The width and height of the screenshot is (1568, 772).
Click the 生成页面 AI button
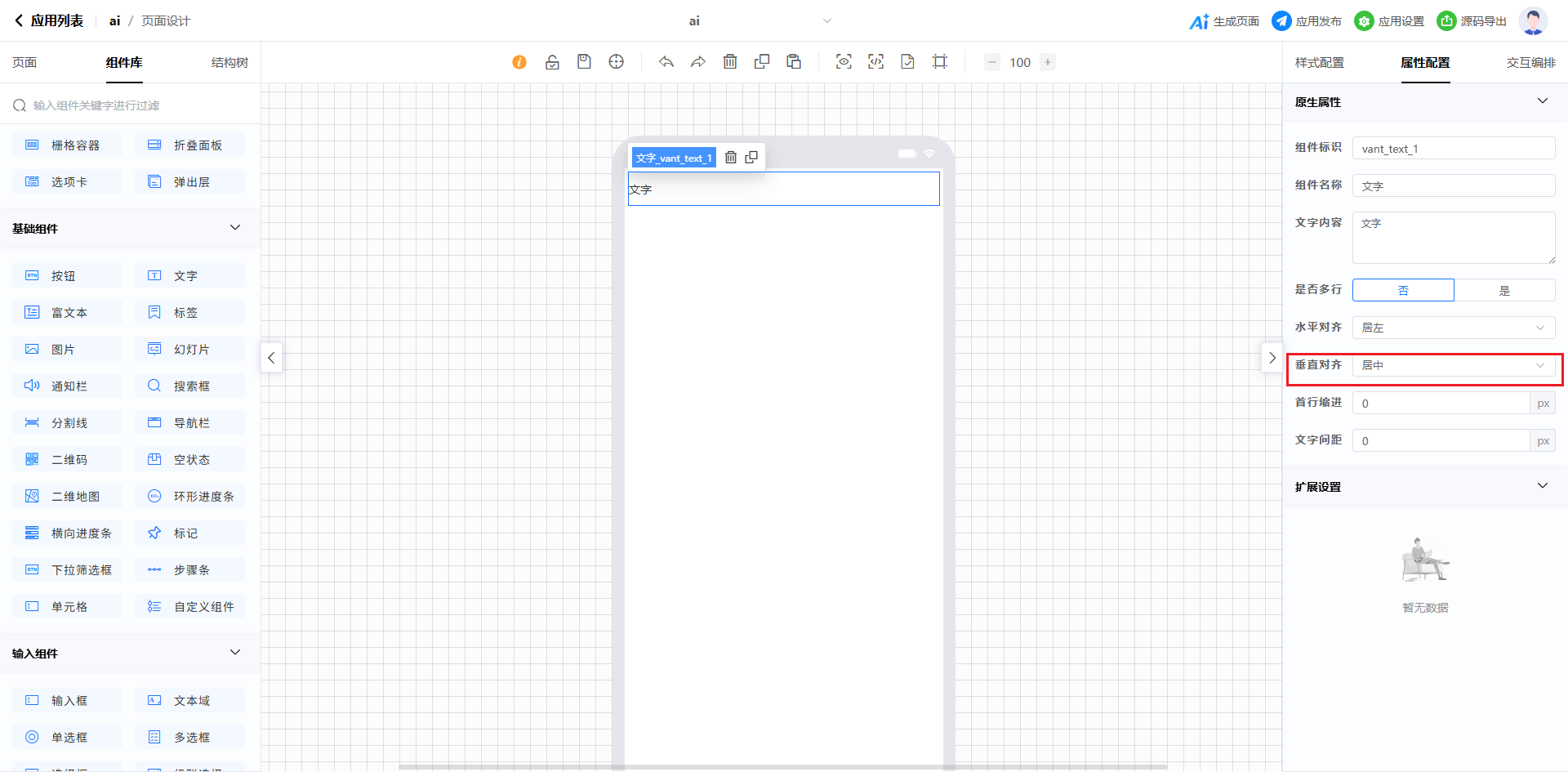coord(1224,21)
